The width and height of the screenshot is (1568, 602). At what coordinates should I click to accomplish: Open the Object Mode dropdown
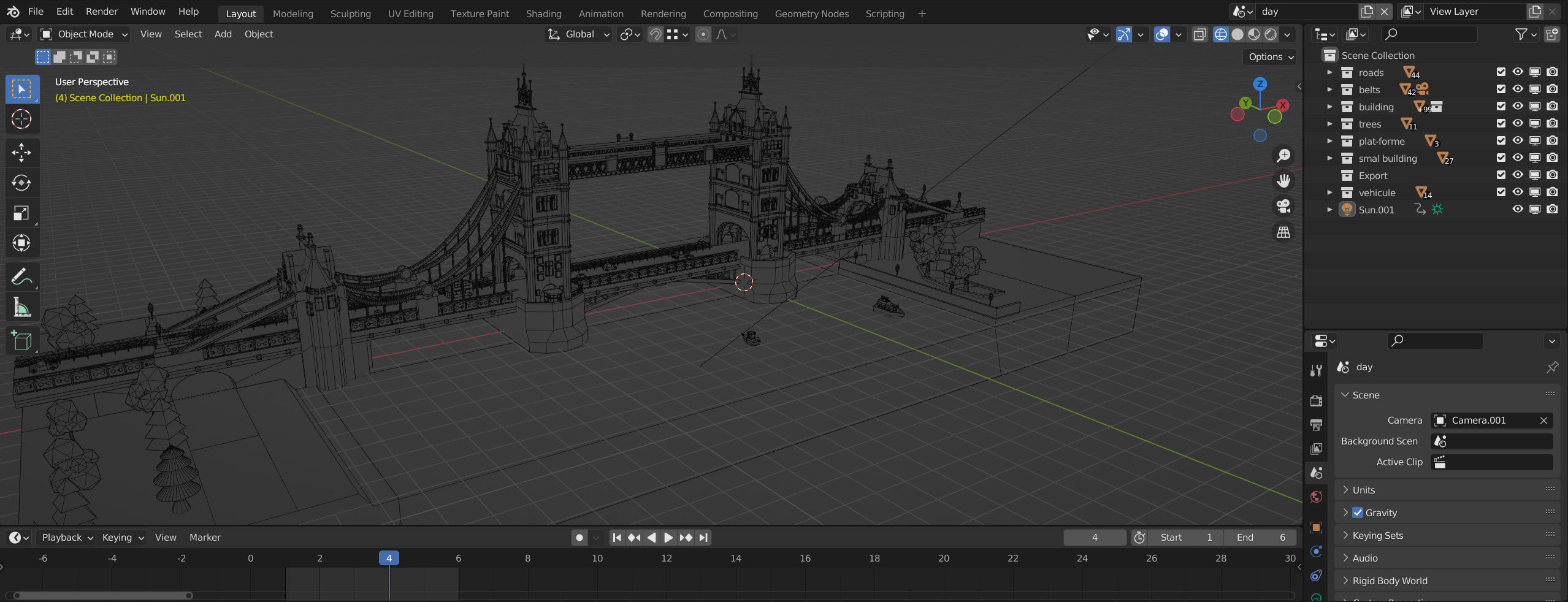[x=84, y=34]
